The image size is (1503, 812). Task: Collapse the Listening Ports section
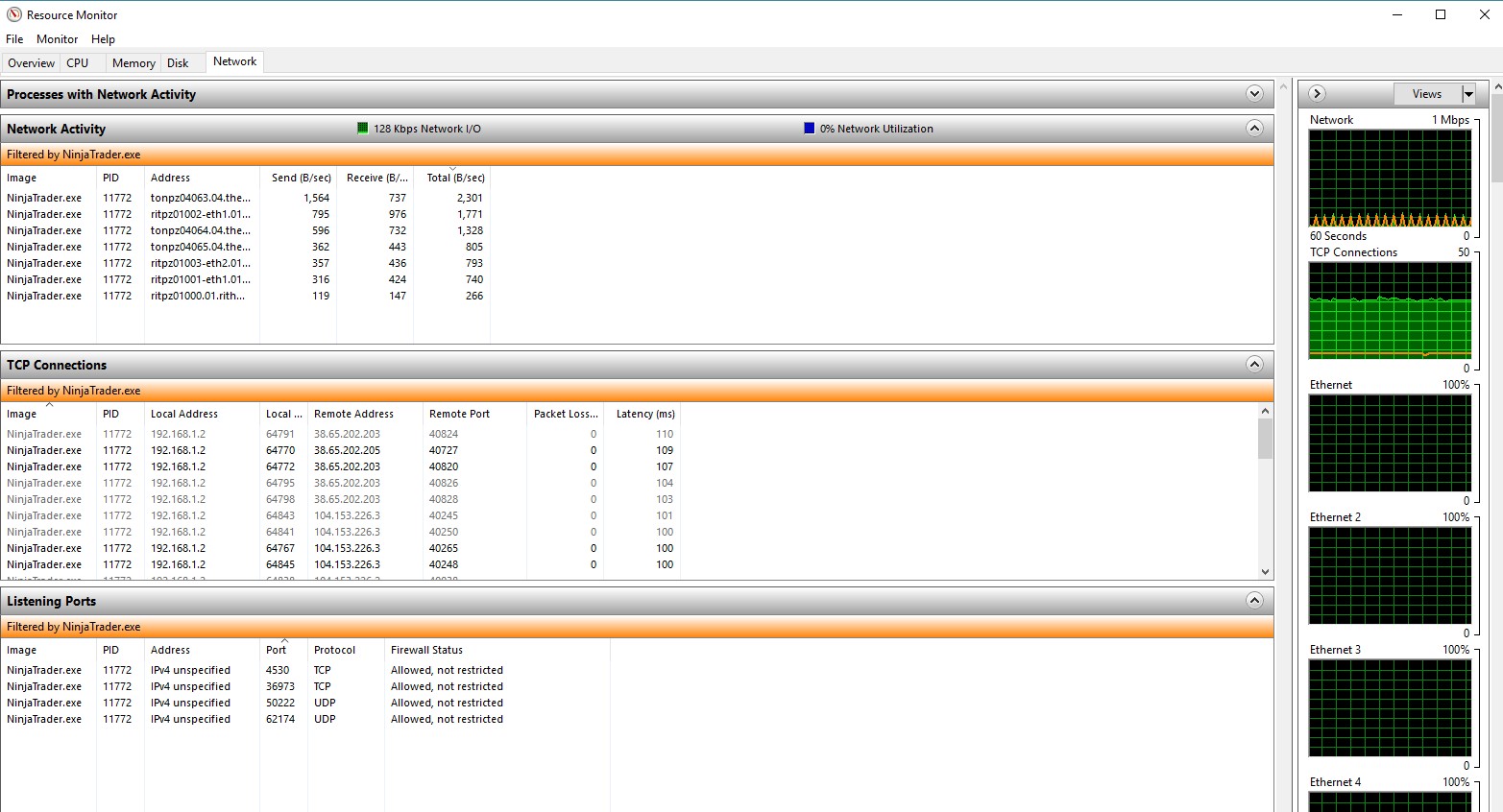[x=1254, y=600]
